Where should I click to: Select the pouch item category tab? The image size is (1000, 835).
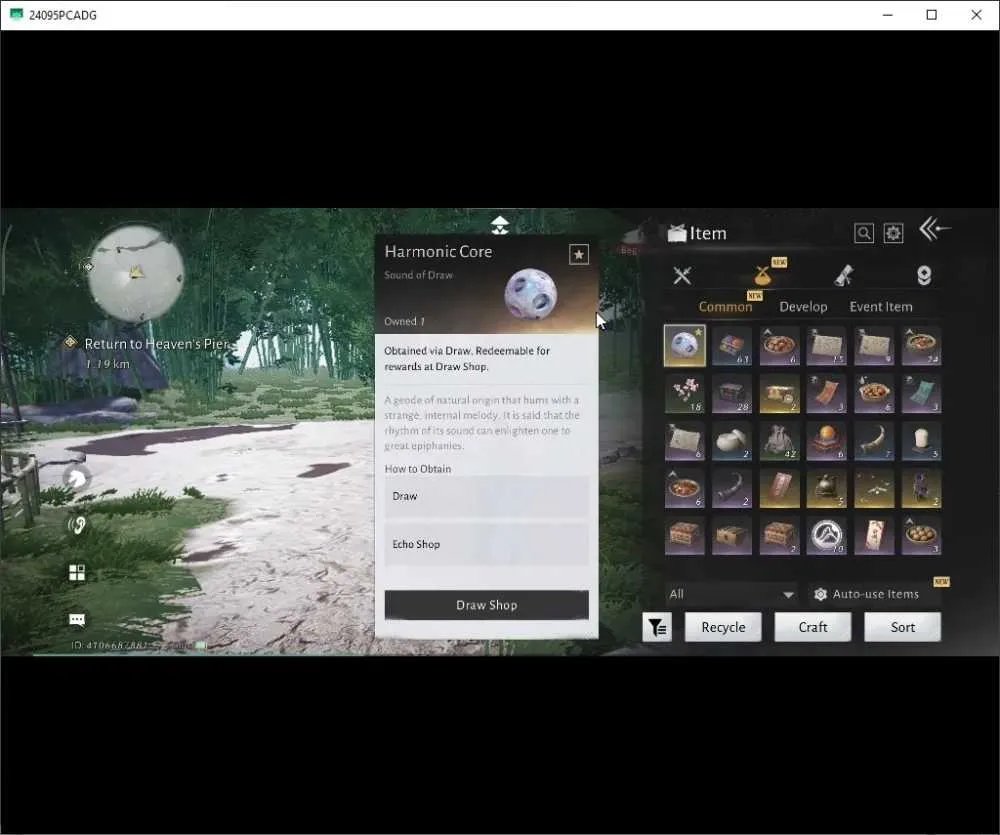point(762,276)
